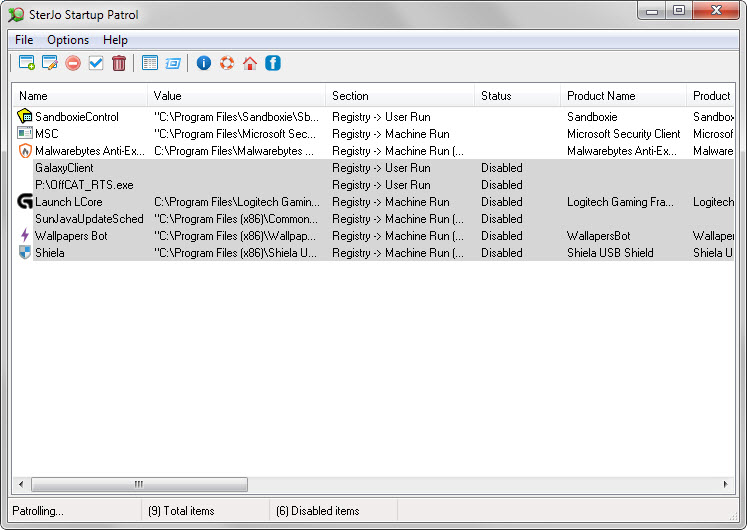Select the Wallpapers Bot name text
Screen dimensions: 747x530
71,236
